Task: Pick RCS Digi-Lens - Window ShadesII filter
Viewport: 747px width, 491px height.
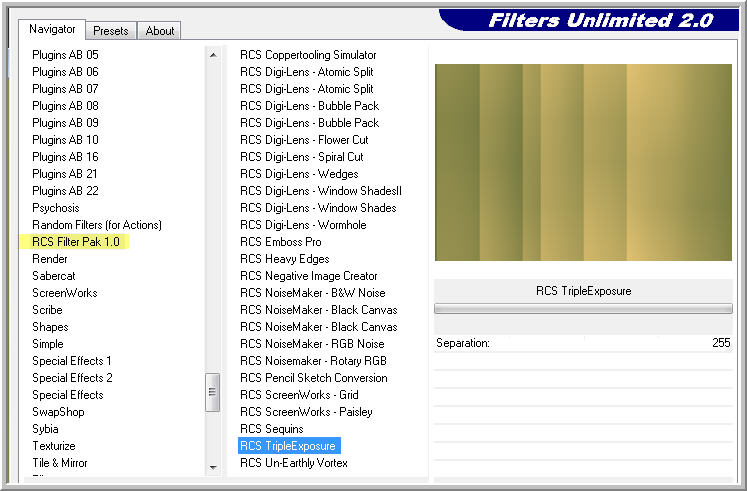Action: (321, 191)
